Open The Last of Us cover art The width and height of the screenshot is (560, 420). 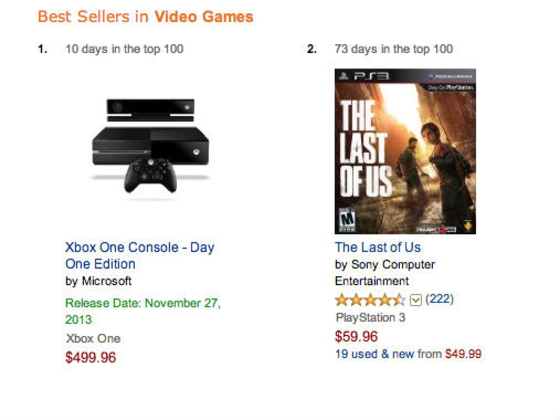(x=405, y=151)
